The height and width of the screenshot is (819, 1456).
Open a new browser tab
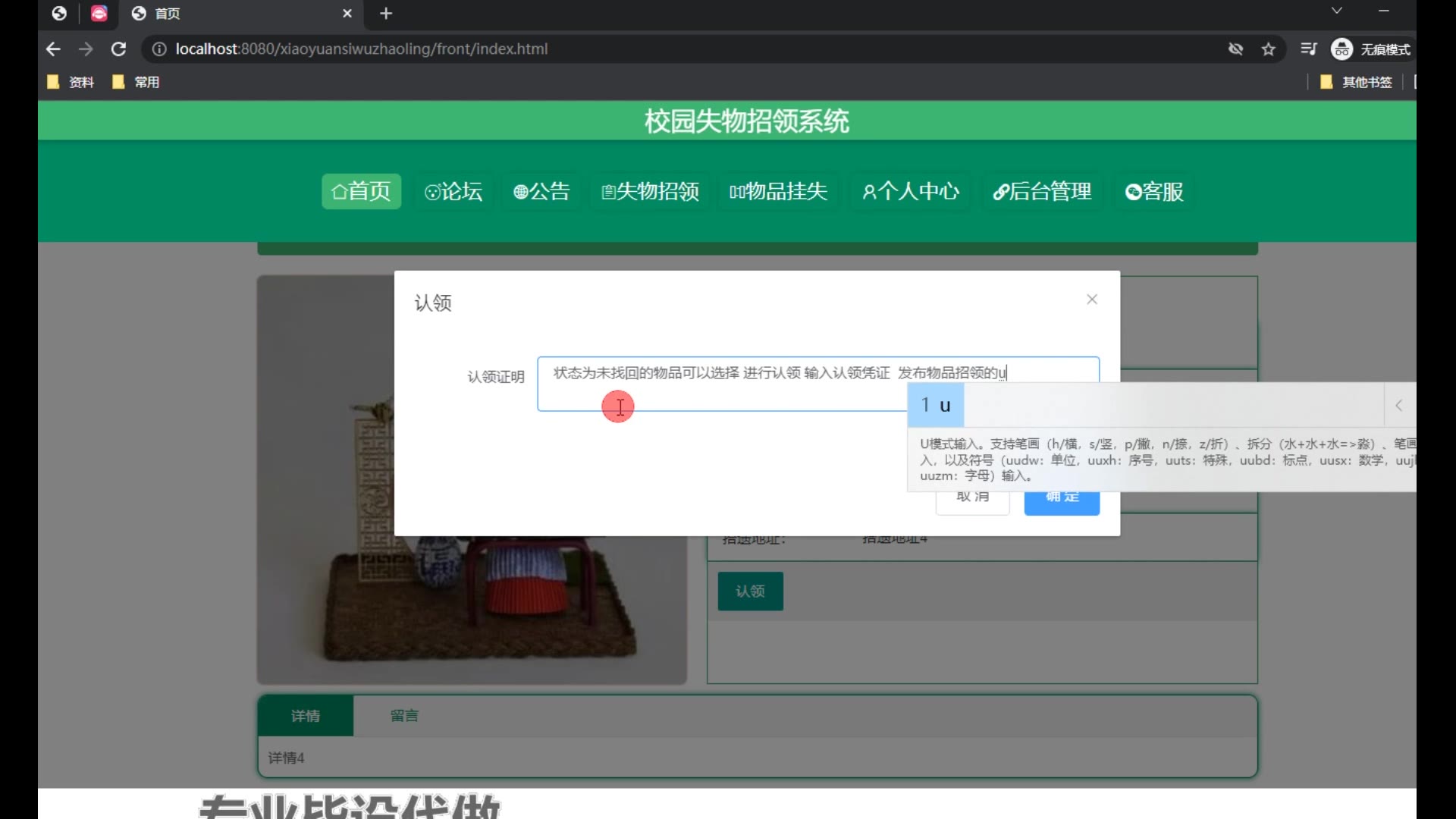point(386,14)
